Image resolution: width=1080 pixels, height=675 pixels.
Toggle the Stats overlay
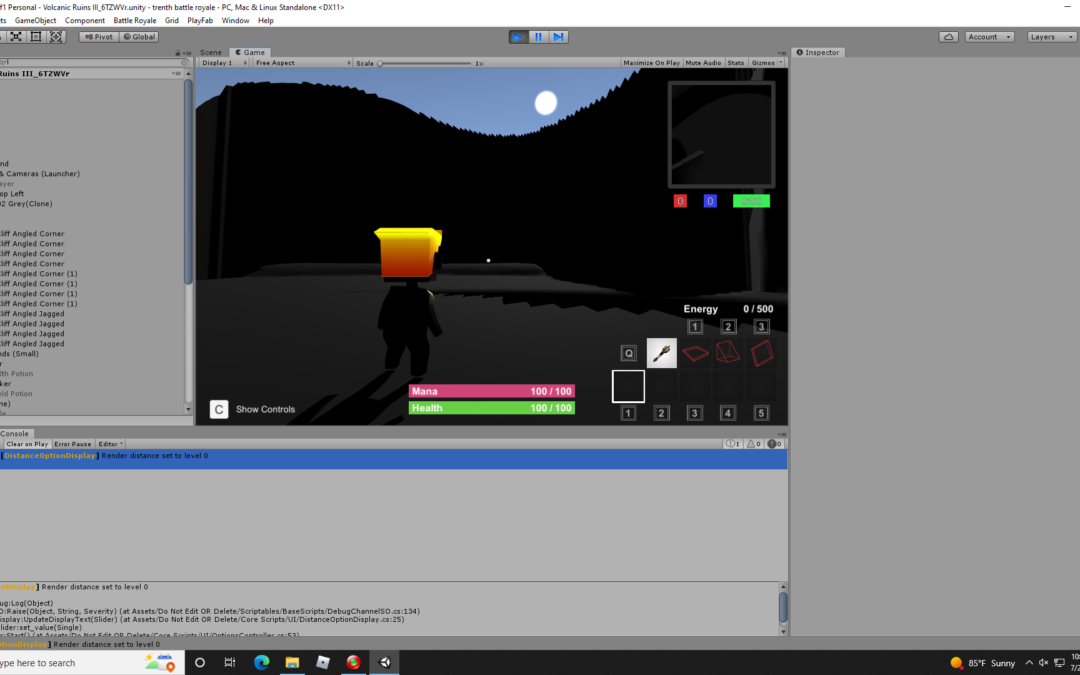click(x=736, y=63)
